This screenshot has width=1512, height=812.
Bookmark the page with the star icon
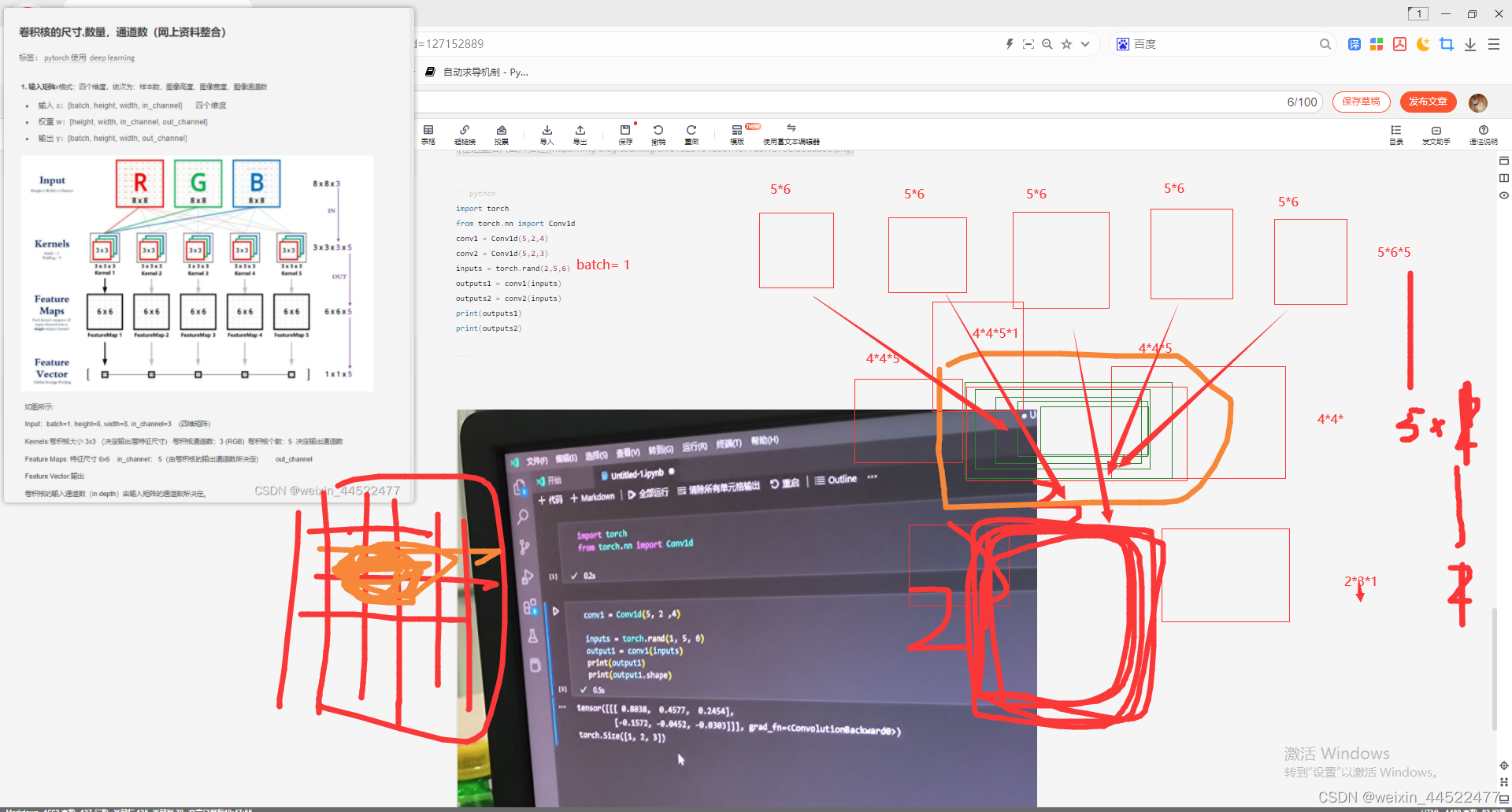[1066, 44]
